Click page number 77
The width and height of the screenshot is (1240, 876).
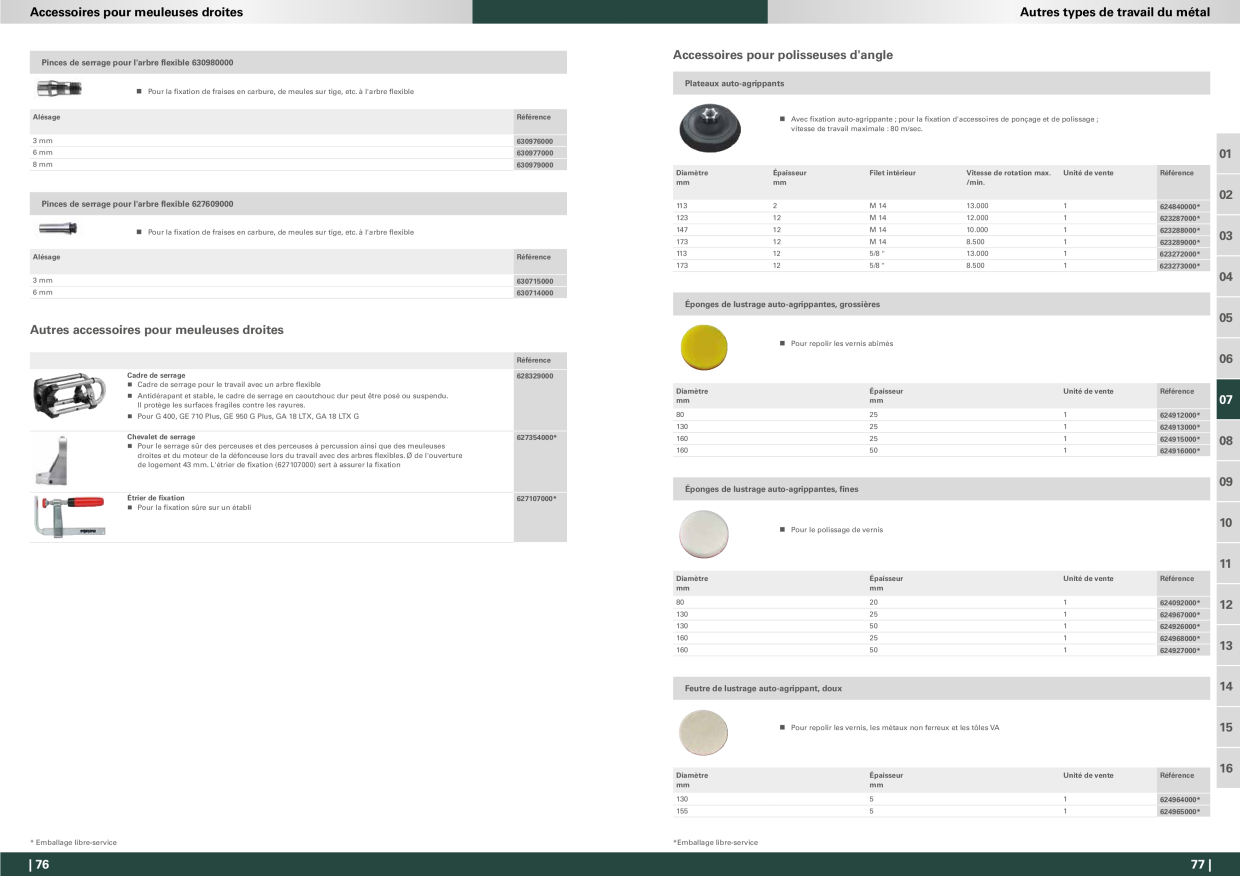coord(1200,865)
